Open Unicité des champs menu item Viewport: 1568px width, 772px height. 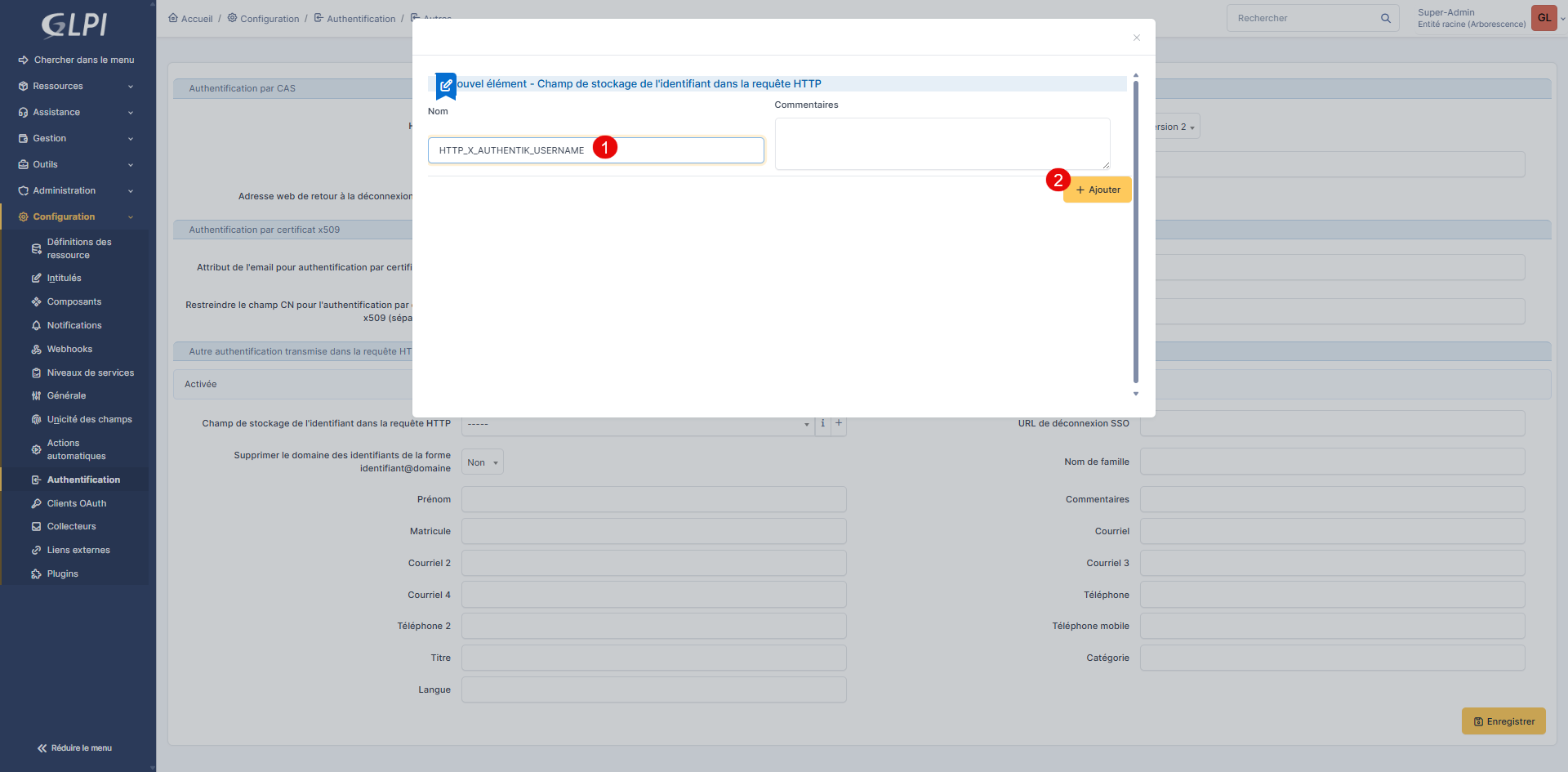[89, 420]
